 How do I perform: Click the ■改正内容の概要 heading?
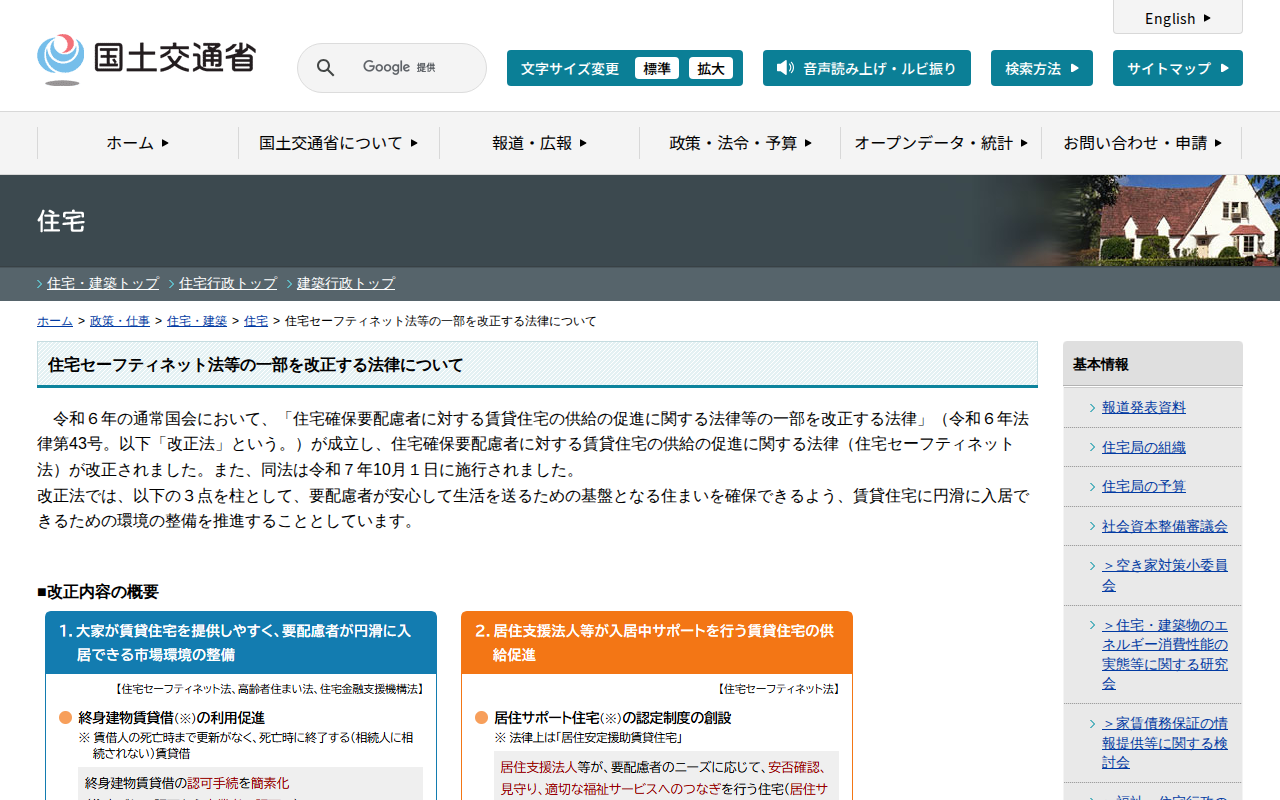(98, 592)
